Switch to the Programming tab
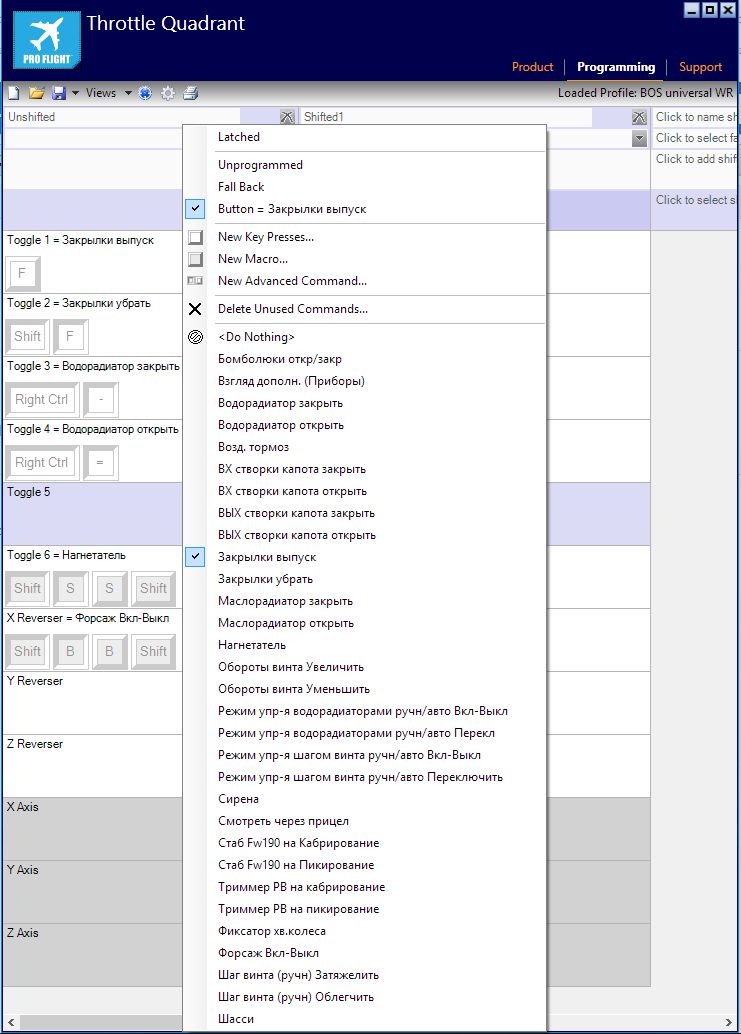741x1034 pixels. point(616,67)
